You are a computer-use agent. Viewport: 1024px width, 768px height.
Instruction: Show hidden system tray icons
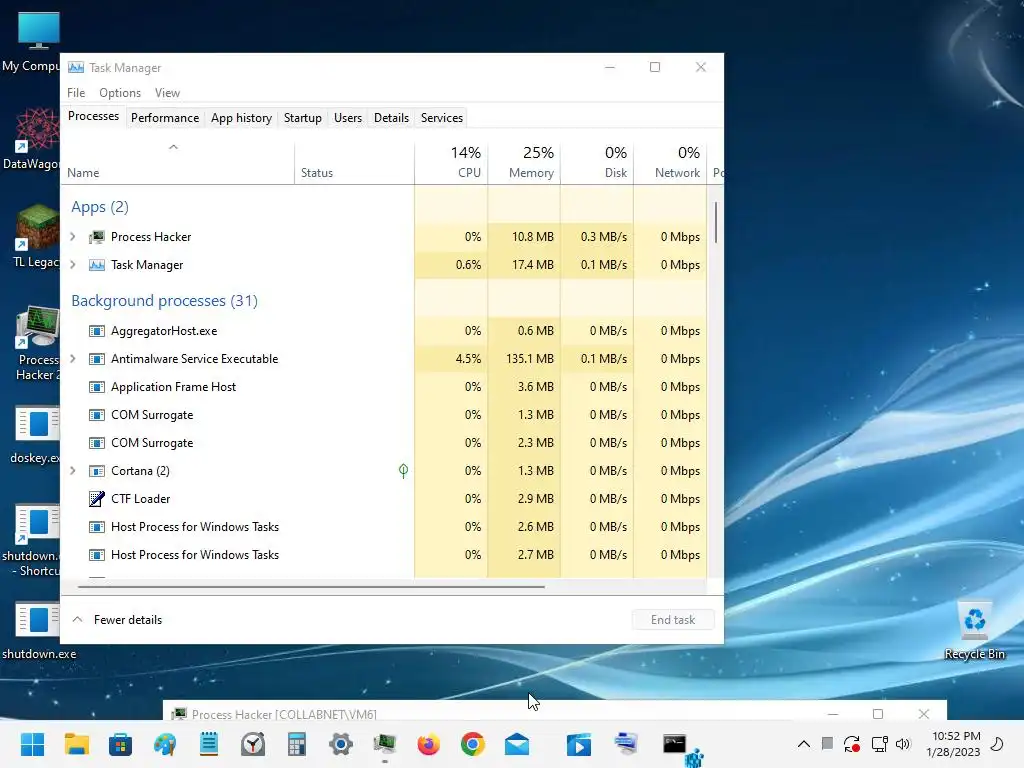[804, 744]
